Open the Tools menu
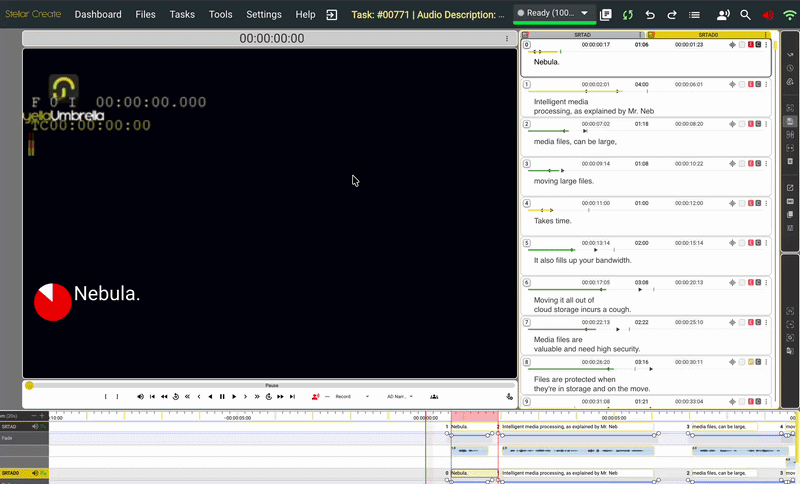 [x=220, y=15]
